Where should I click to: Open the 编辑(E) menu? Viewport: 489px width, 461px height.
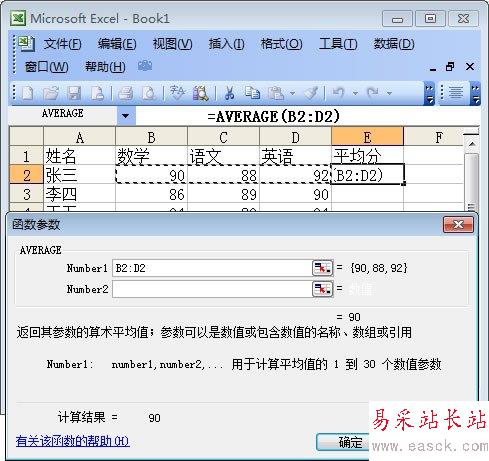click(117, 44)
